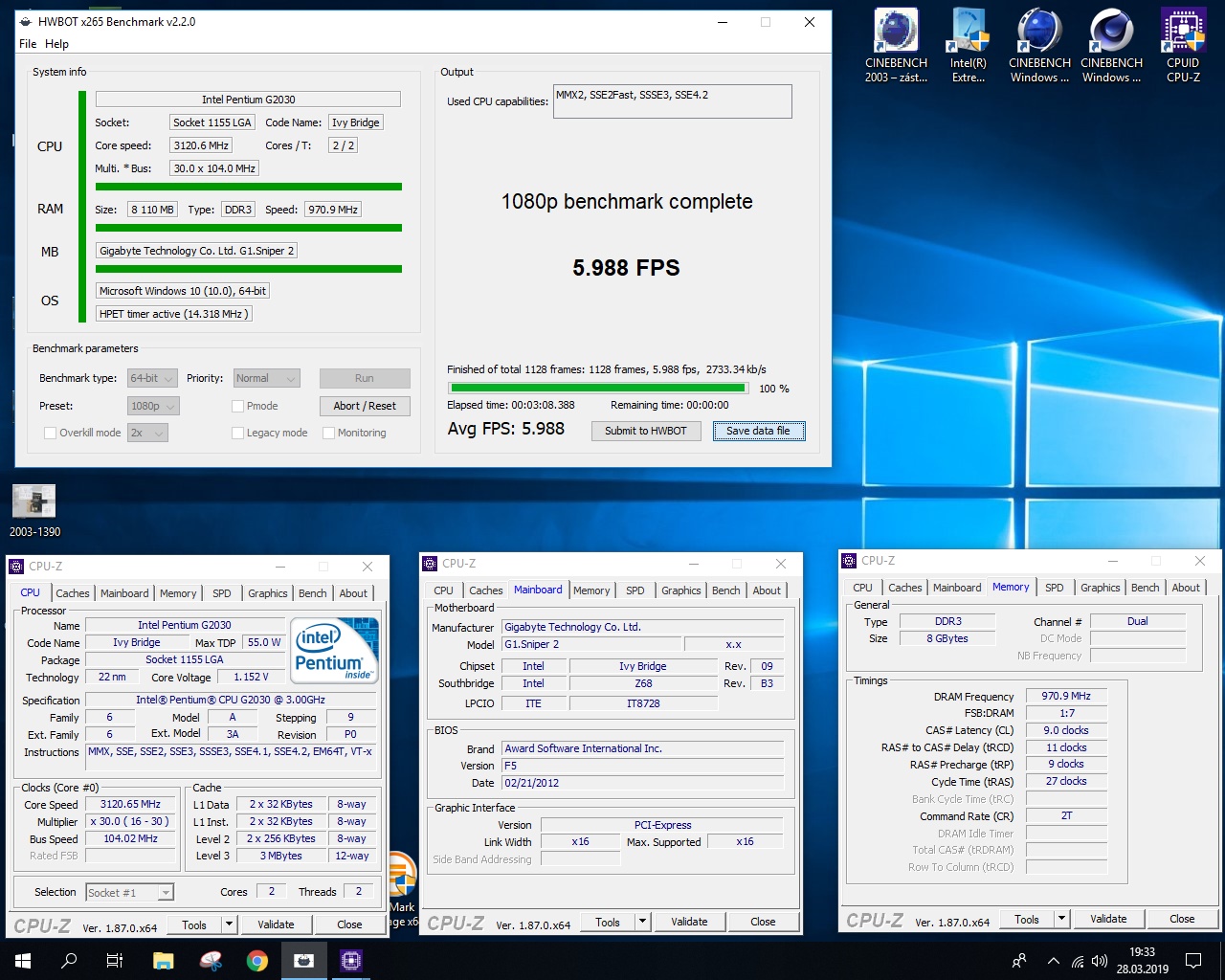Toggle Pmode checkbox

coord(237,407)
